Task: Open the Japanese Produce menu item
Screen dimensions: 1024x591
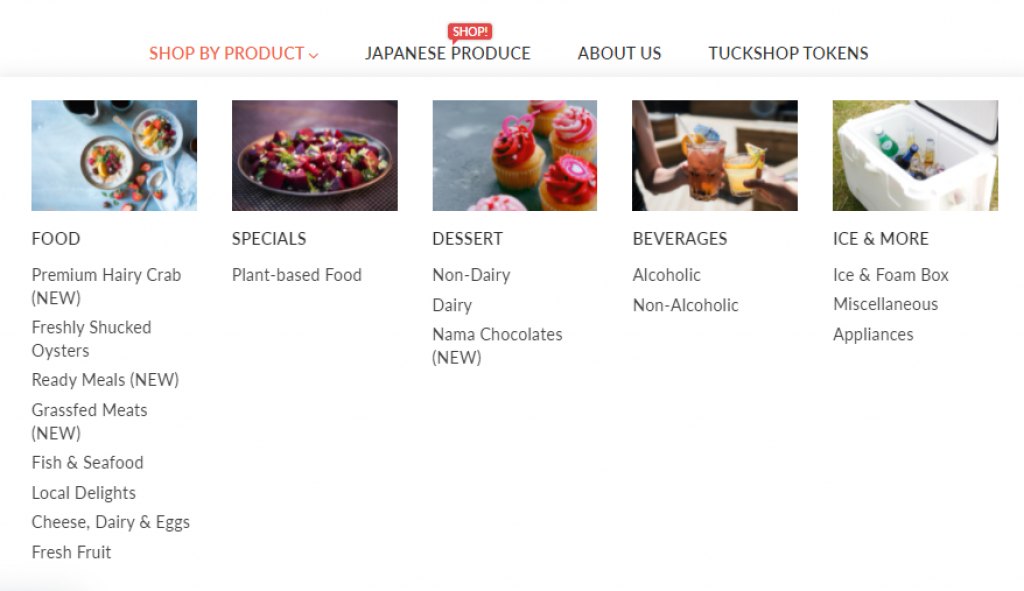Action: [447, 54]
